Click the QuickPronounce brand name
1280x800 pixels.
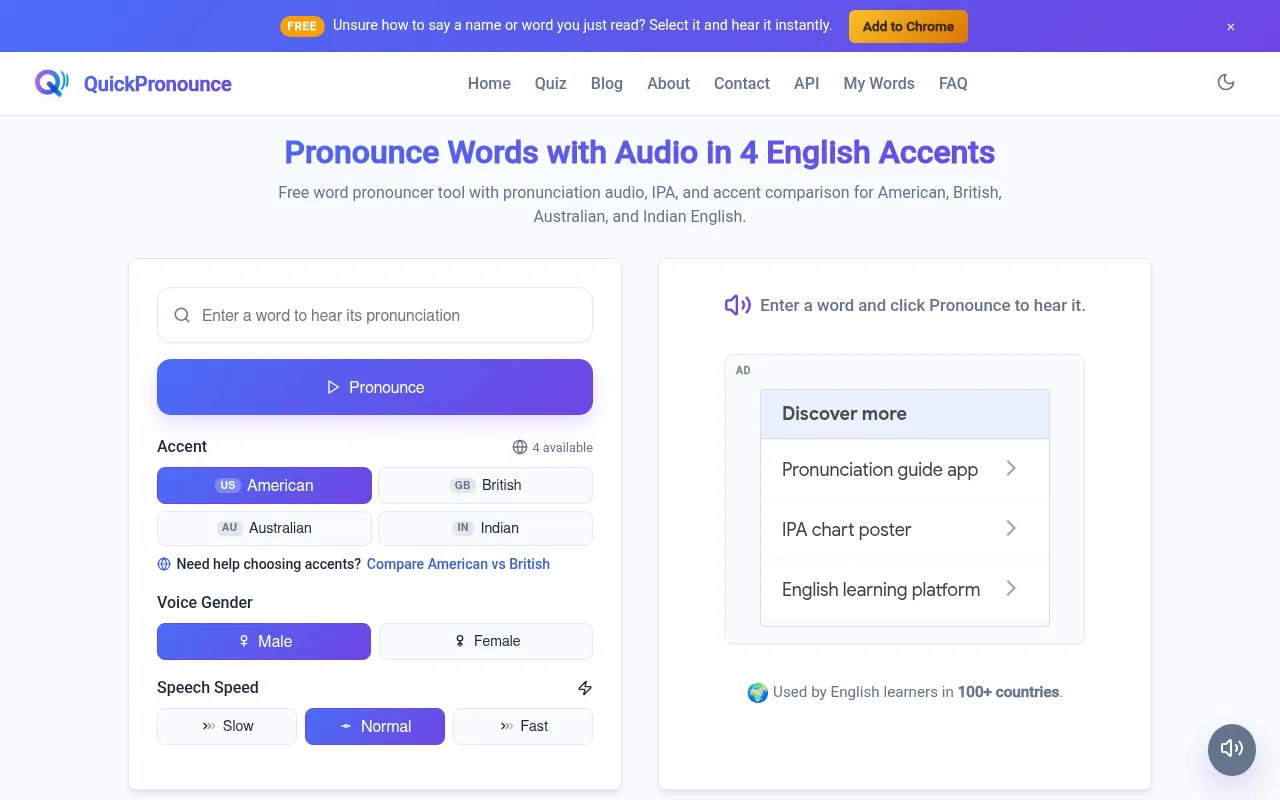(x=158, y=84)
